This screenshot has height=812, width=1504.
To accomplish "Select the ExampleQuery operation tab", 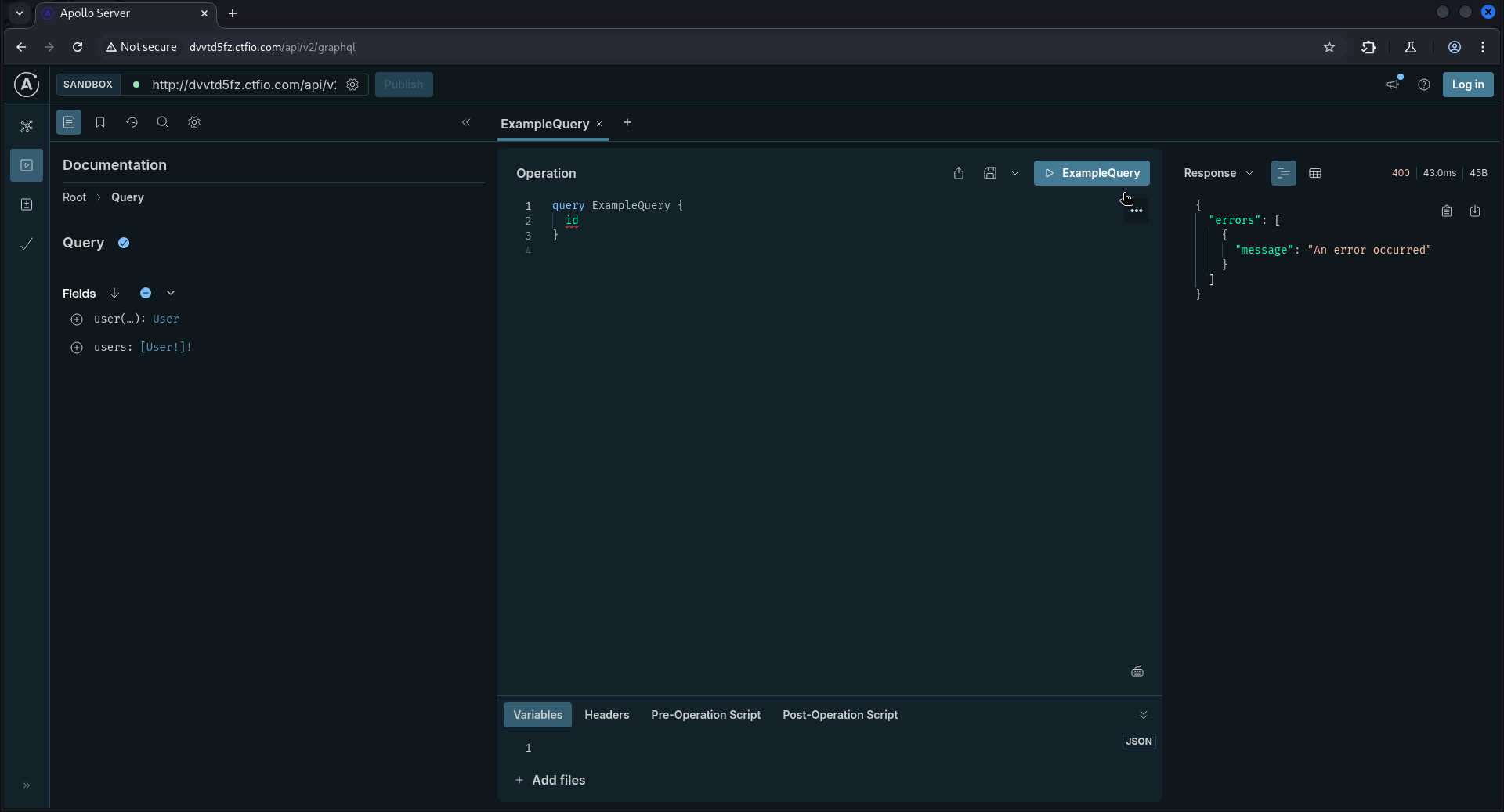I will 545,124.
